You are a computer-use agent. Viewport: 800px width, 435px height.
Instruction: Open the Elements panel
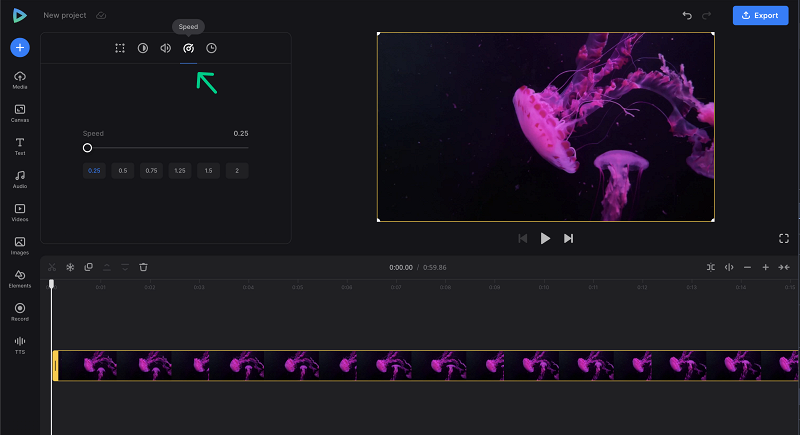tap(20, 279)
